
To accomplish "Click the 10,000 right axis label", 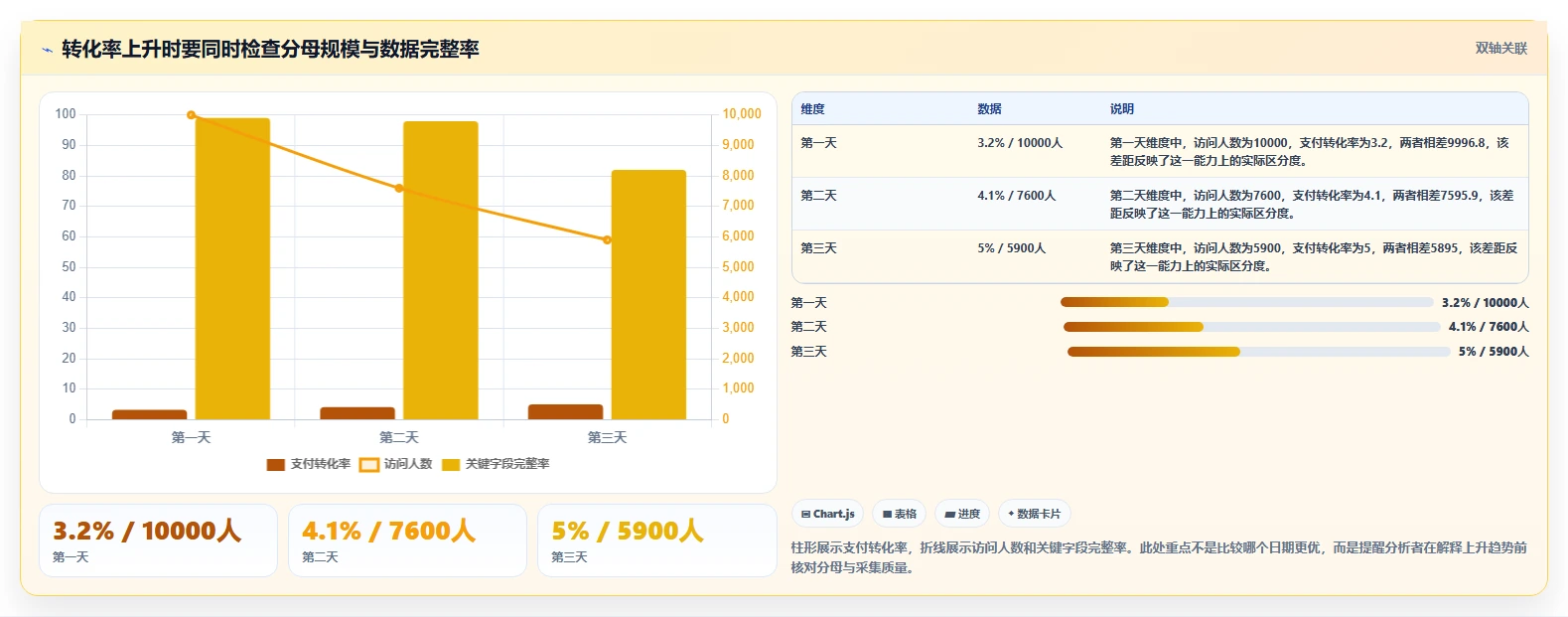I will 742,114.
